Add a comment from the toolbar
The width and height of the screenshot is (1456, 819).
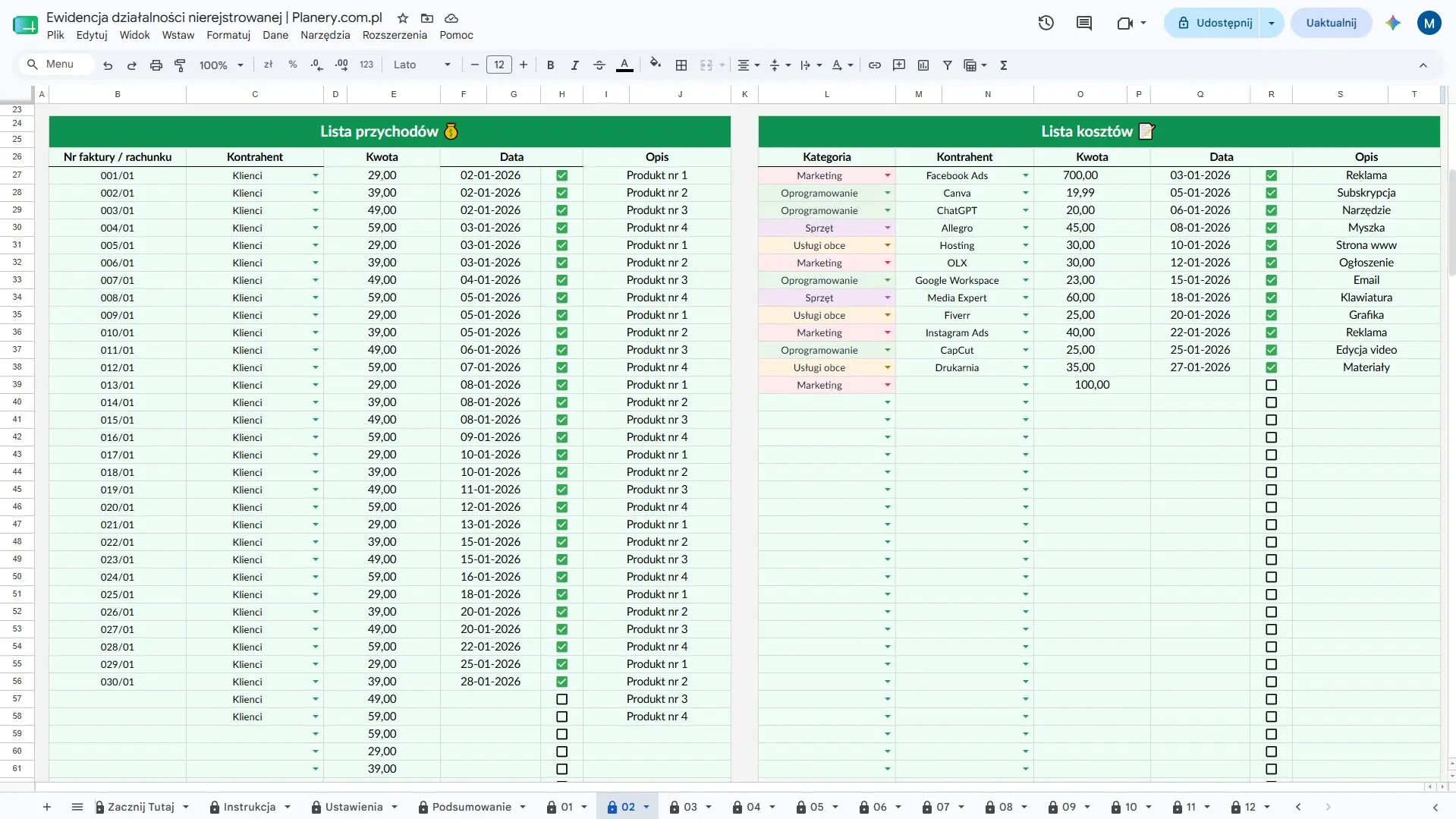click(x=899, y=65)
